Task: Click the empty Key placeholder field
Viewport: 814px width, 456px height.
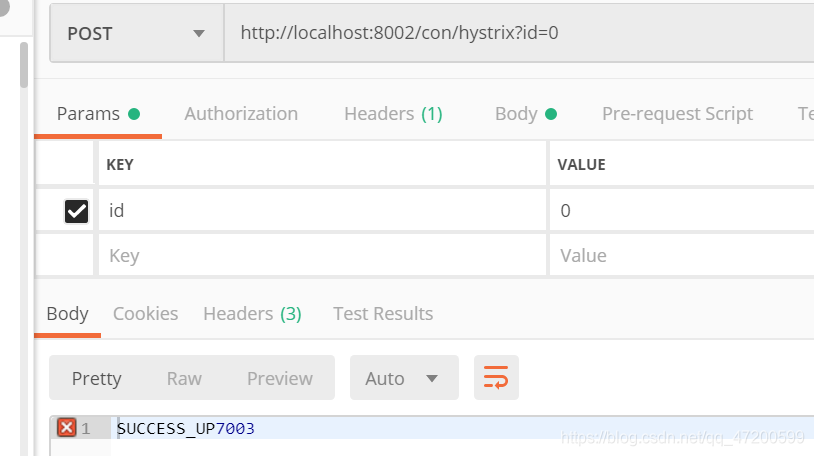Action: (x=322, y=255)
